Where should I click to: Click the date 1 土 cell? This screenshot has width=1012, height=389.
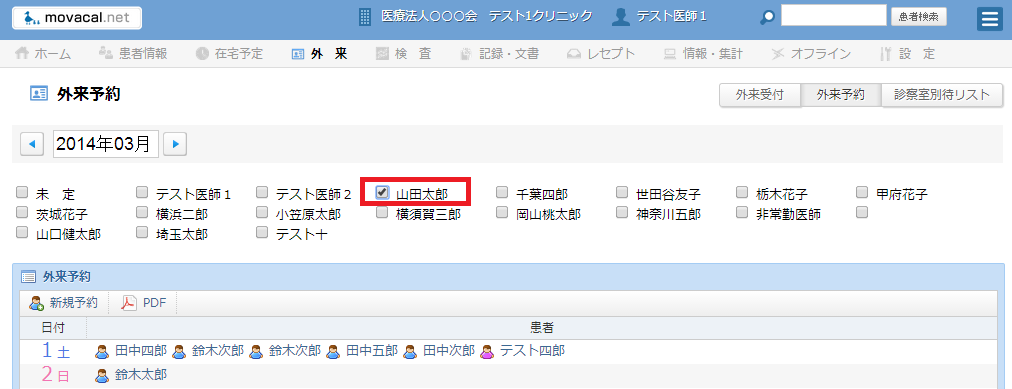[54, 352]
